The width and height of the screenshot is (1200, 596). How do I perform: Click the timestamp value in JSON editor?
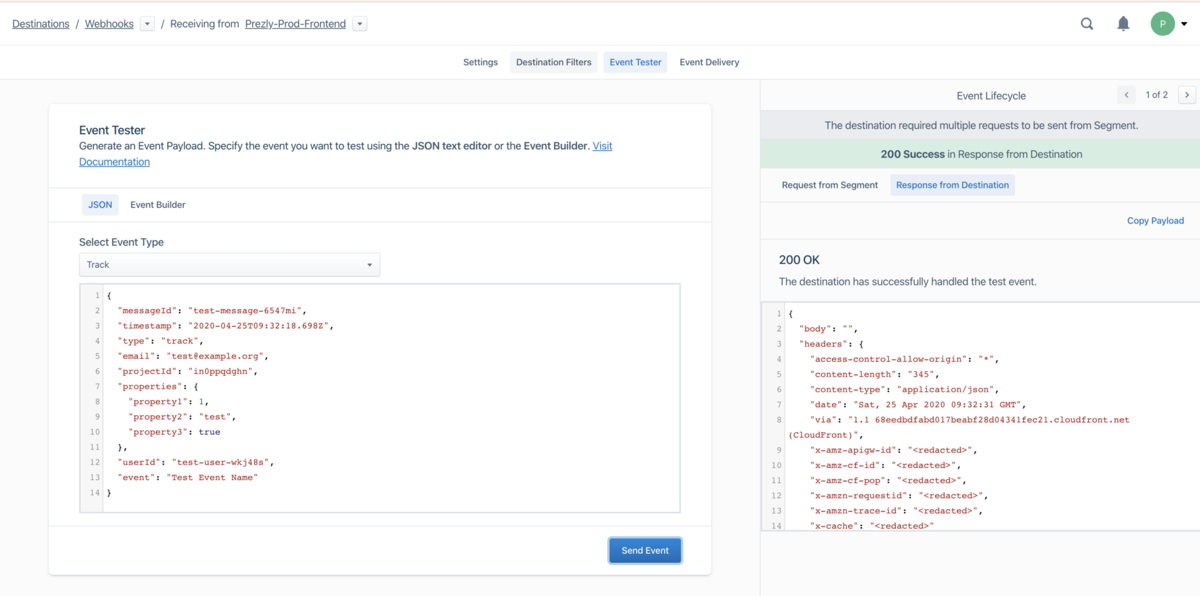[260, 326]
